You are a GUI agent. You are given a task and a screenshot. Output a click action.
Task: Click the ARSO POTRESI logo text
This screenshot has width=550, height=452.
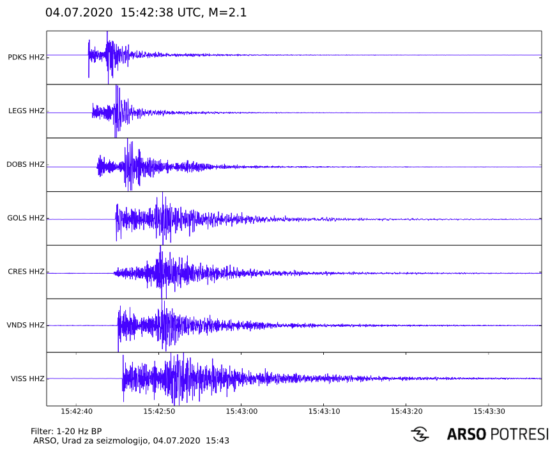pos(497,434)
